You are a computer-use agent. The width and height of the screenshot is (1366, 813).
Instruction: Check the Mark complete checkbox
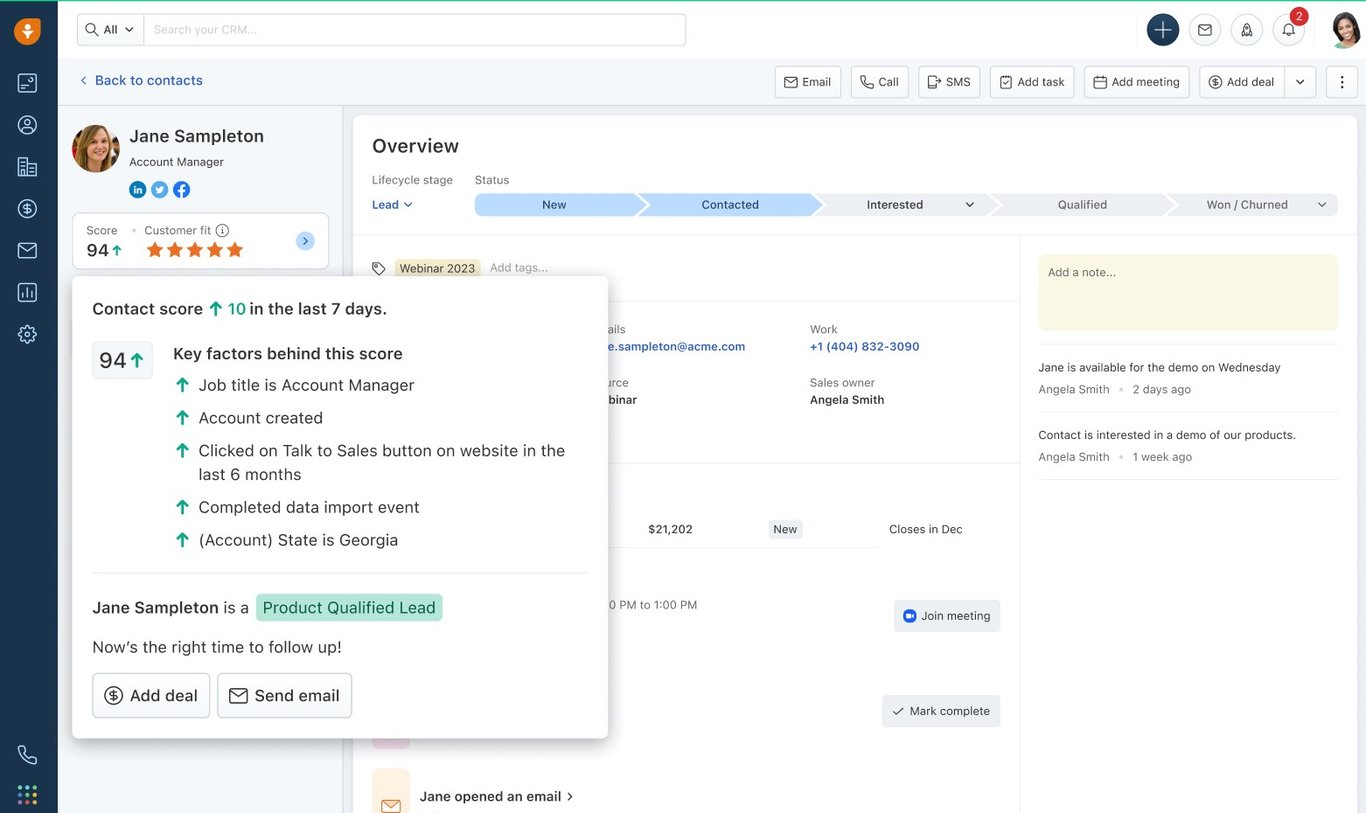coord(897,710)
